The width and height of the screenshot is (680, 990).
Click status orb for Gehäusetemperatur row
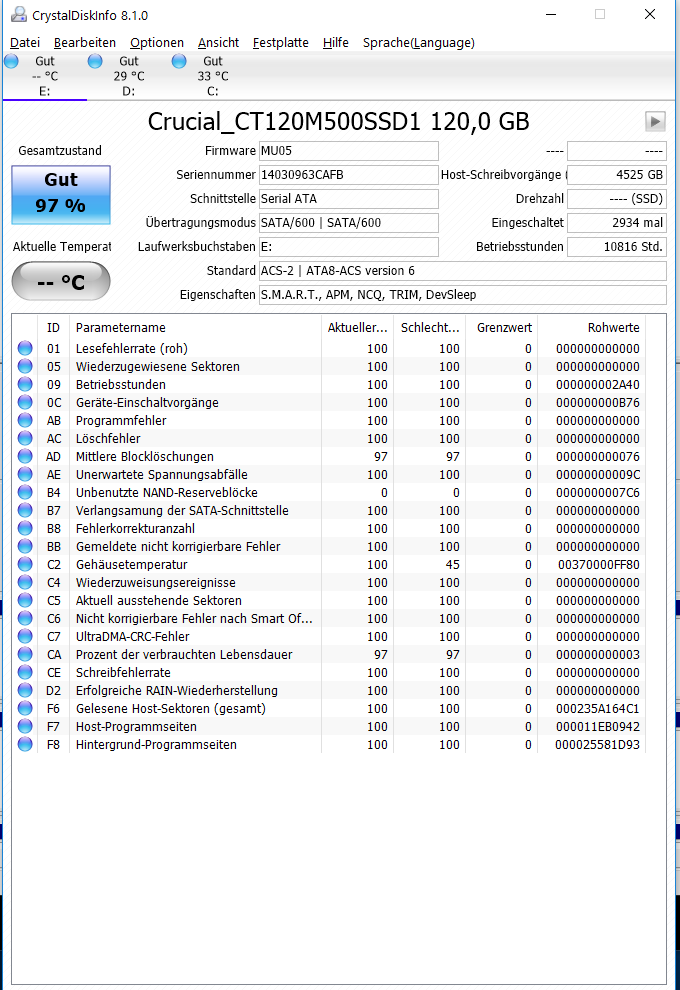pyautogui.click(x=25, y=564)
